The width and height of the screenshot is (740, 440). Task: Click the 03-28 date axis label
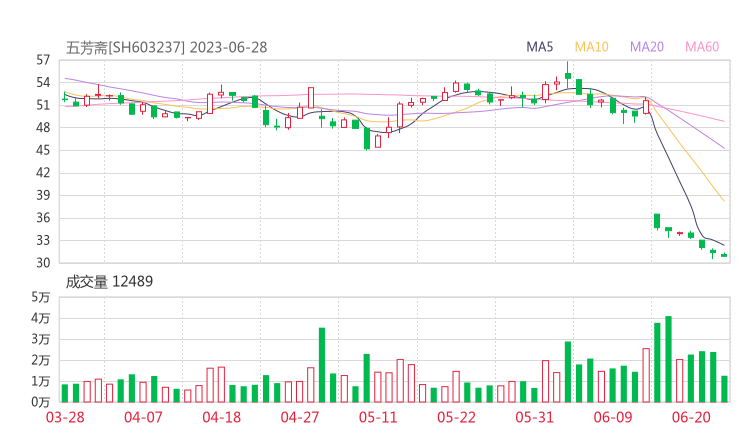(x=65, y=417)
